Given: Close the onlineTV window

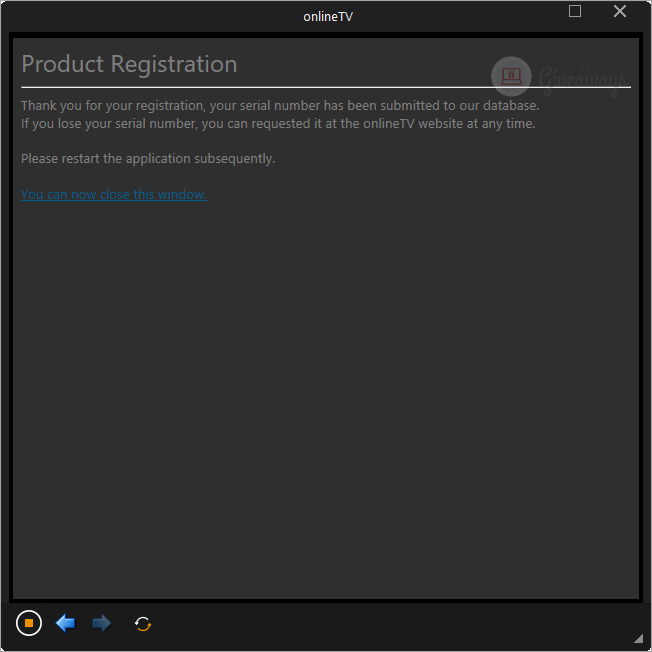Looking at the screenshot, I should tap(620, 11).
